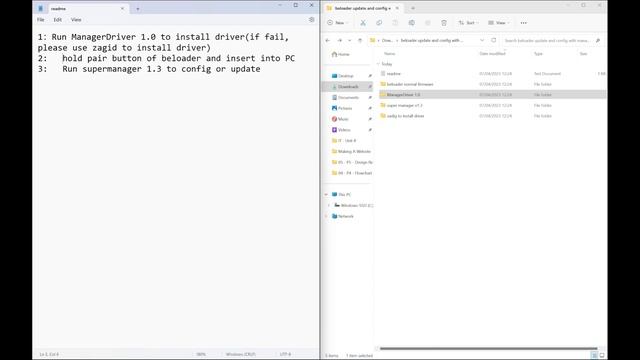Go forward using Explorer's forward arrow
Image resolution: width=640 pixels, height=360 pixels.
click(x=340, y=40)
